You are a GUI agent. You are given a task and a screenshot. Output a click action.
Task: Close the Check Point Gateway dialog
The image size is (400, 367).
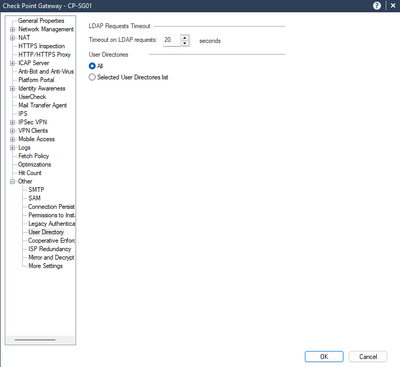393,6
